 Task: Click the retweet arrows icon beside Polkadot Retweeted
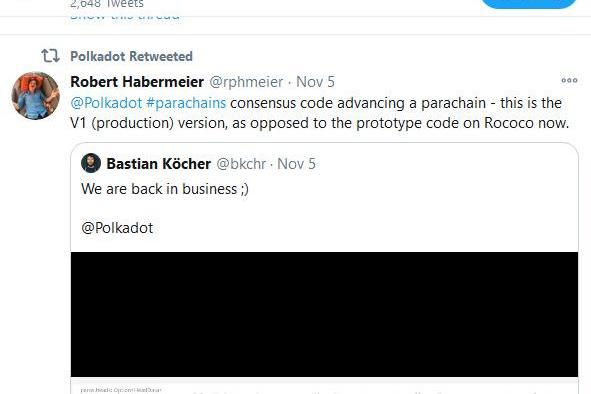pos(50,56)
